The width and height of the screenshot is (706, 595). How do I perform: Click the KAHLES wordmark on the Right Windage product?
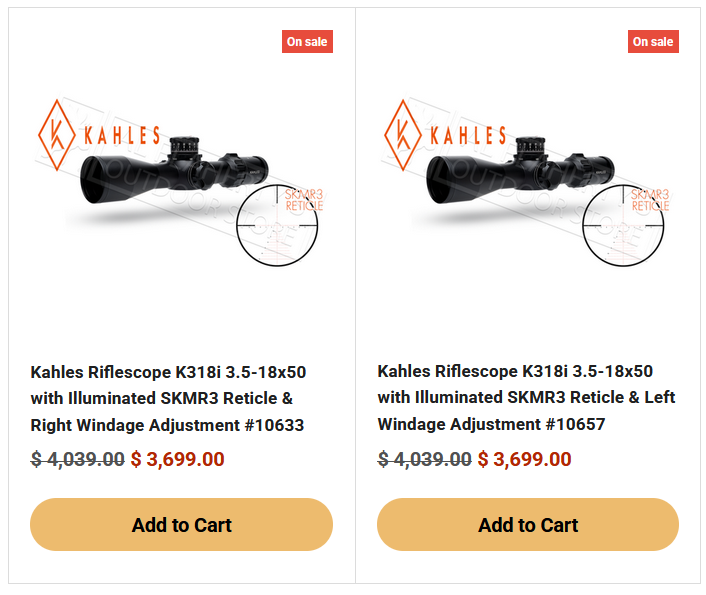pos(122,136)
